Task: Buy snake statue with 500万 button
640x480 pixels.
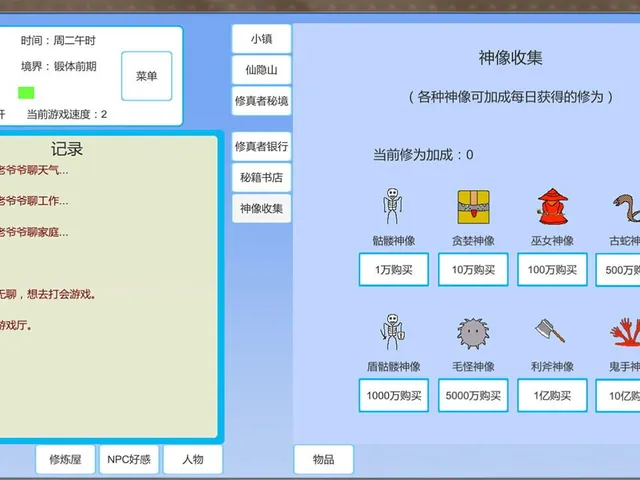Action: point(618,270)
